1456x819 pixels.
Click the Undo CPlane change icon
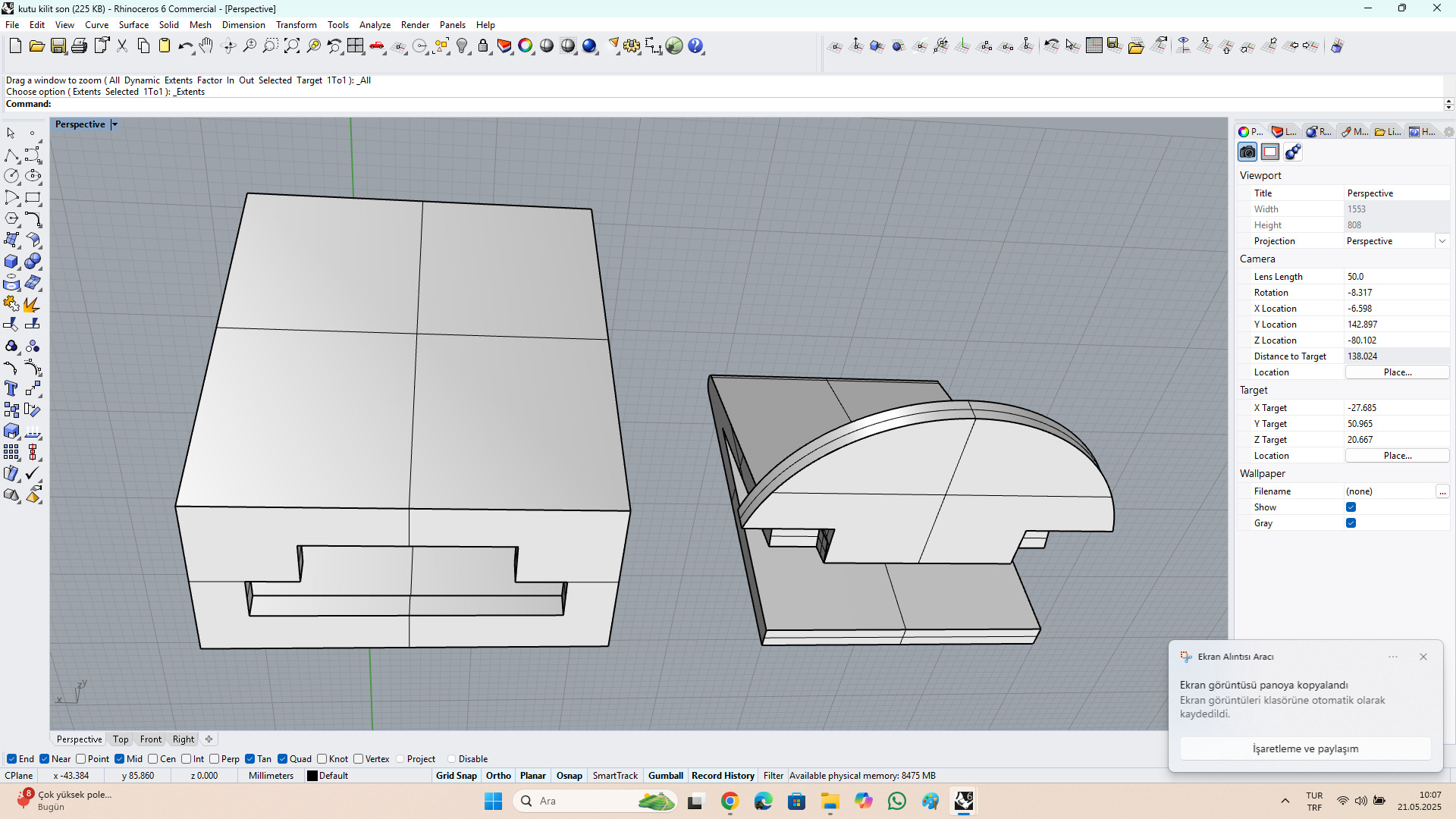click(1051, 46)
